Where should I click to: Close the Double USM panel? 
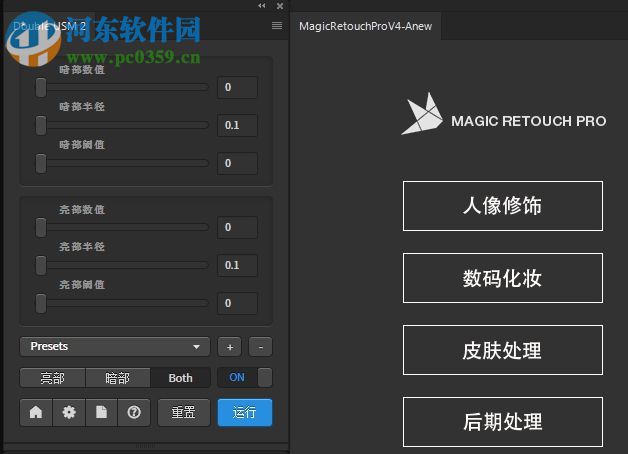(280, 6)
